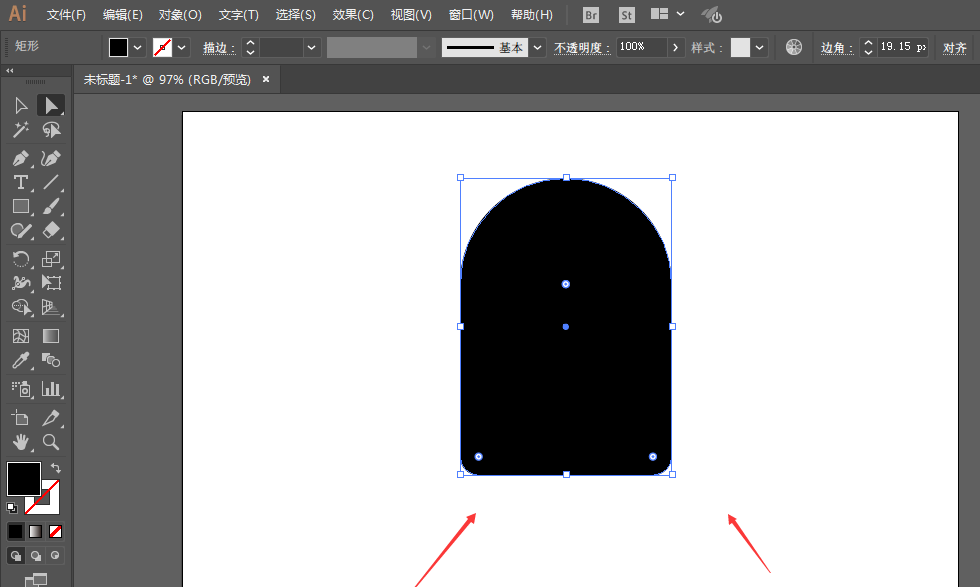
Task: Set paint mode to Gradient
Action: [36, 531]
